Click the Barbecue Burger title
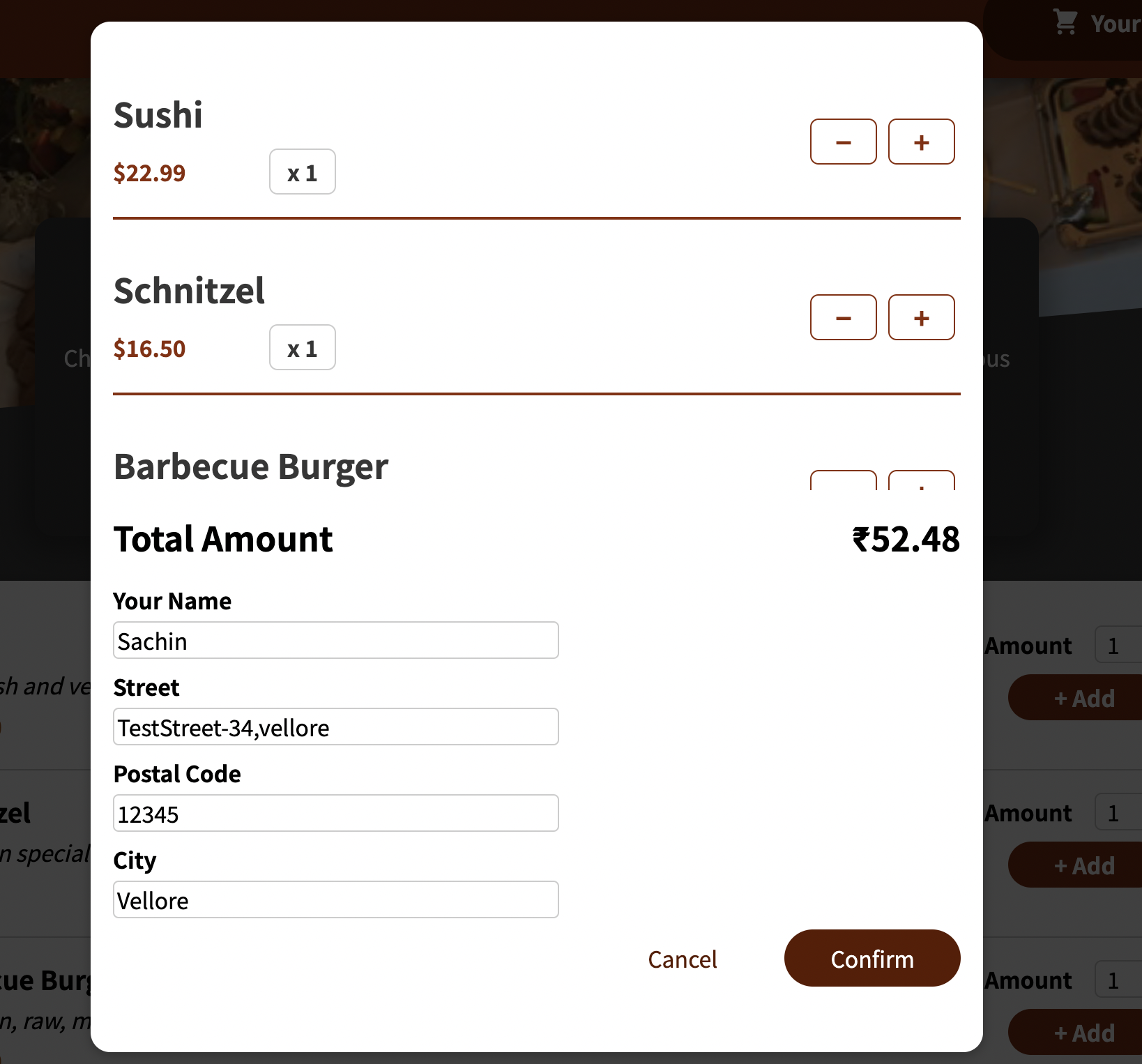Viewport: 1142px width, 1064px height. 250,466
